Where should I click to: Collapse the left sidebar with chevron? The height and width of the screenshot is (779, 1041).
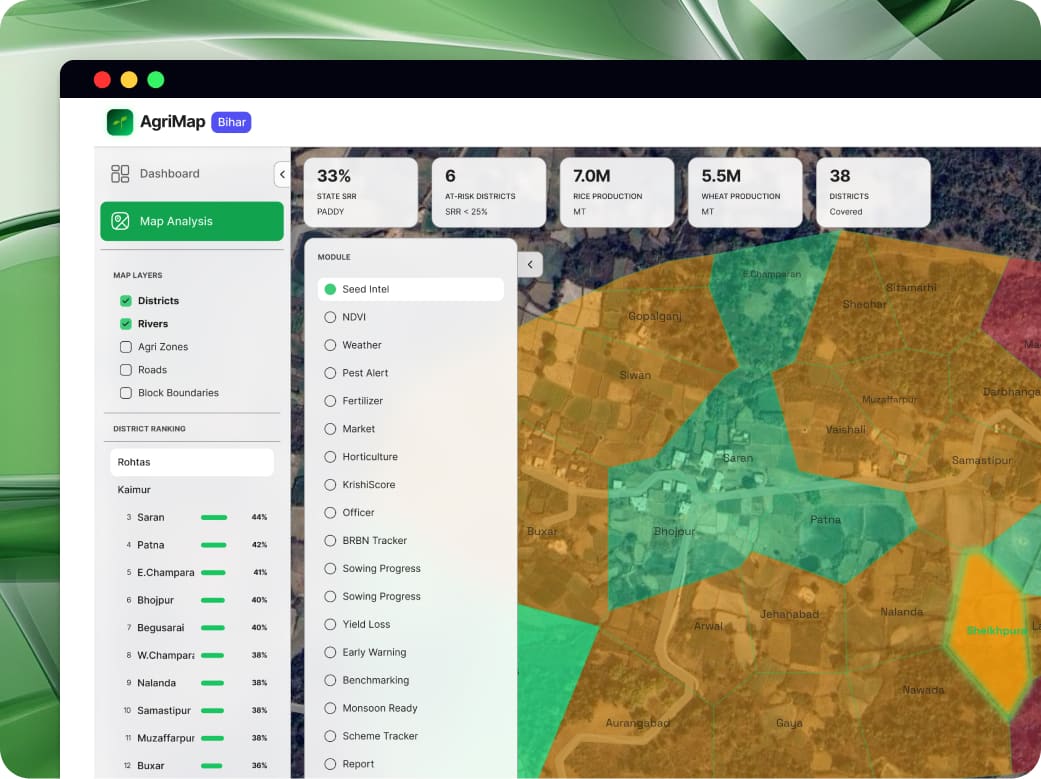click(282, 174)
